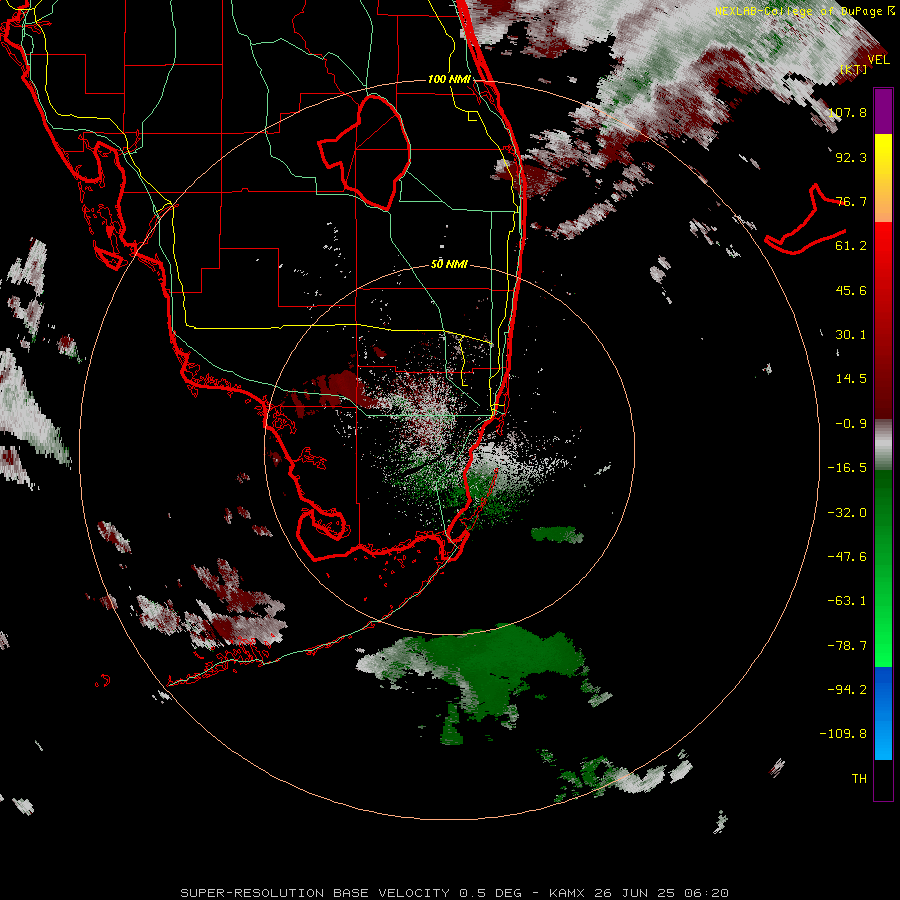Viewport: 900px width, 900px height.
Task: Click the Lake Okeechobee outline on the map
Action: (x=366, y=152)
